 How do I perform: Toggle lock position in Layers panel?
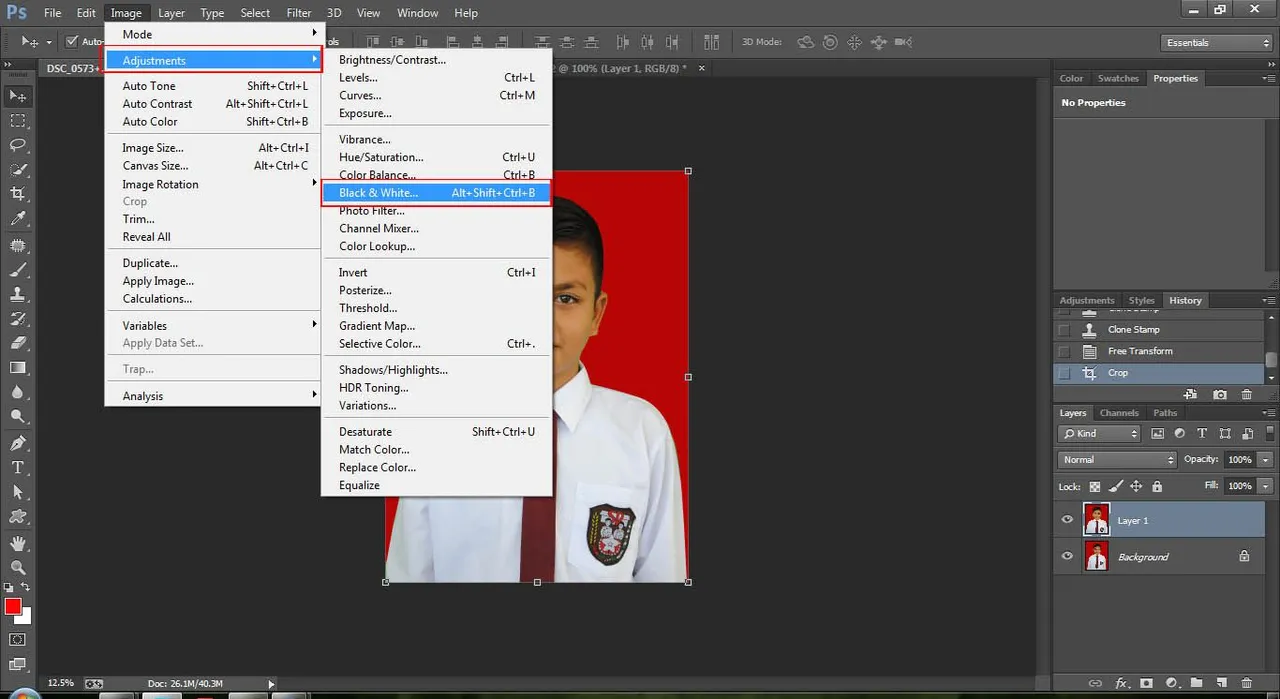click(1136, 486)
